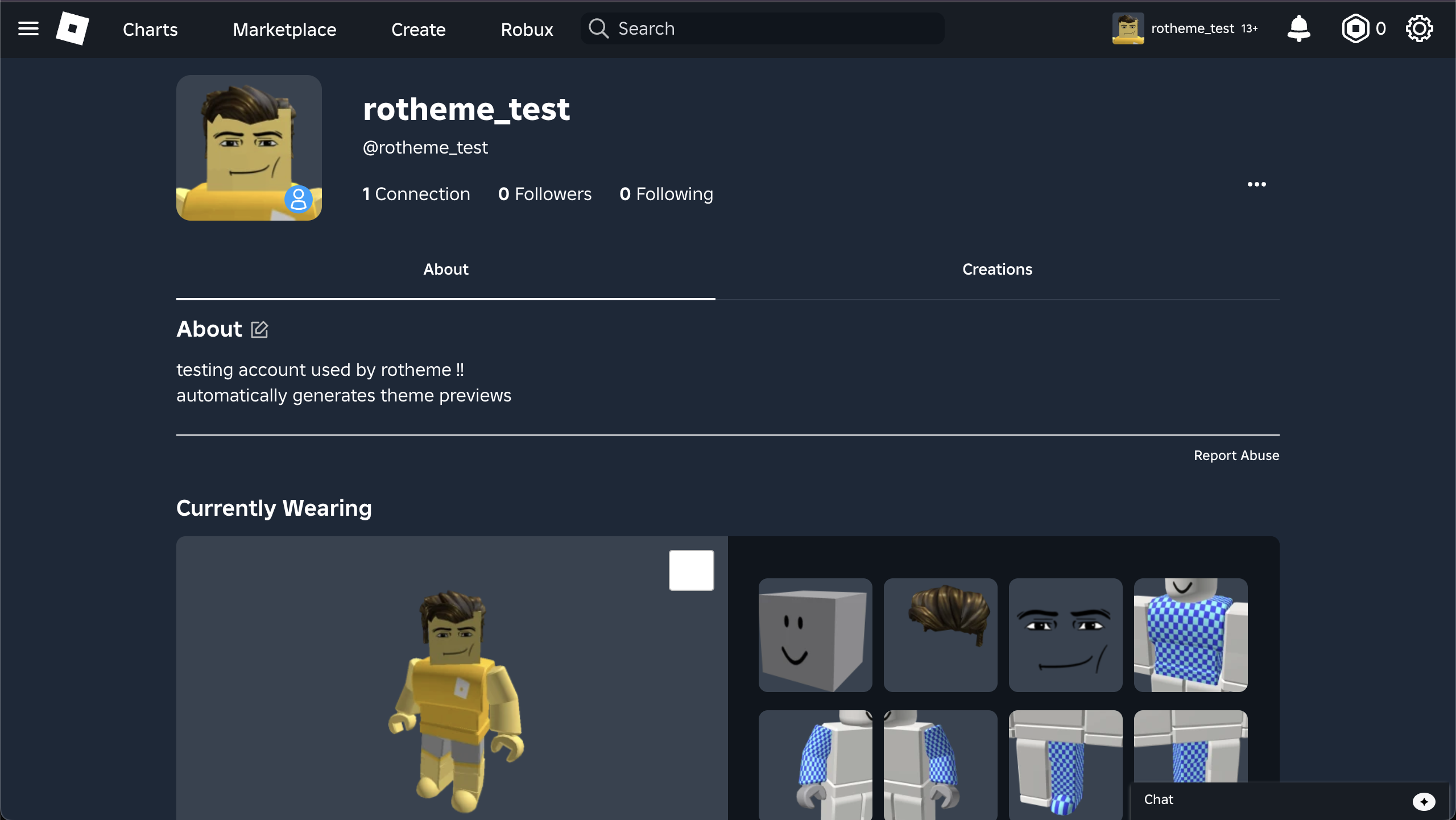
Task: Click the Report Abuse link
Action: click(1236, 455)
